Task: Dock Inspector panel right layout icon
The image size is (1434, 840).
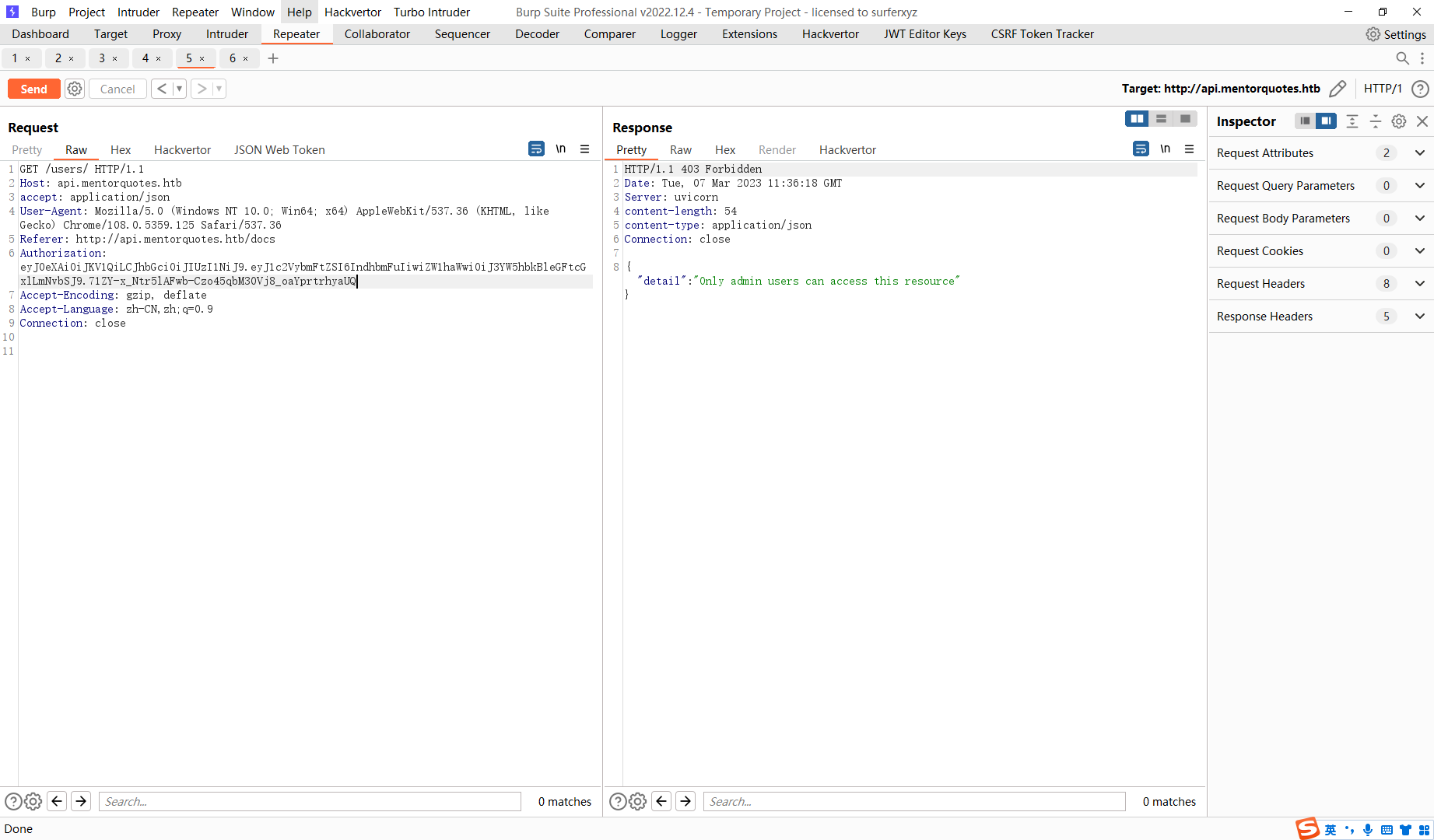Action: point(1326,121)
